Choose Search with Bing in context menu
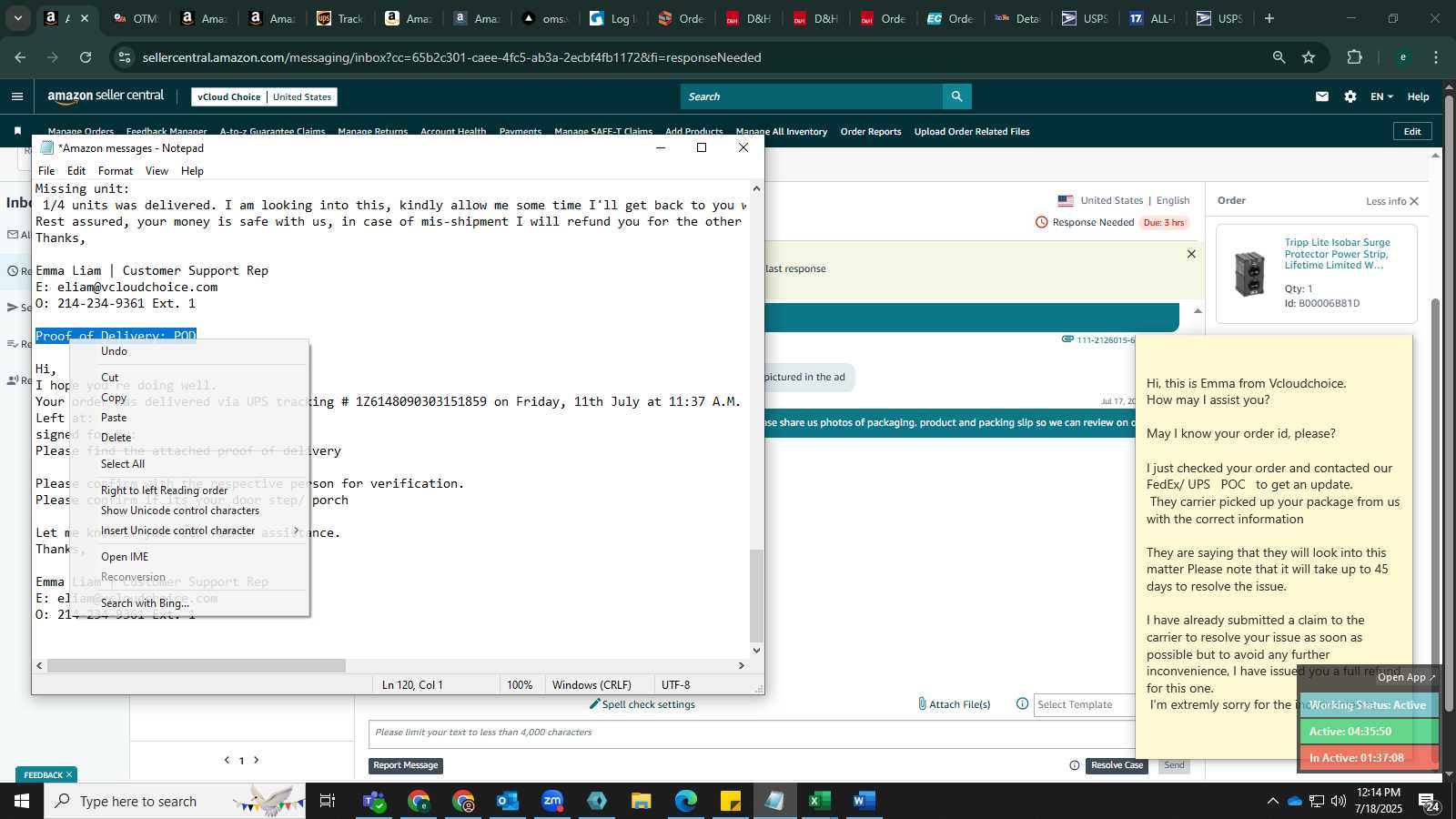 coord(190,603)
